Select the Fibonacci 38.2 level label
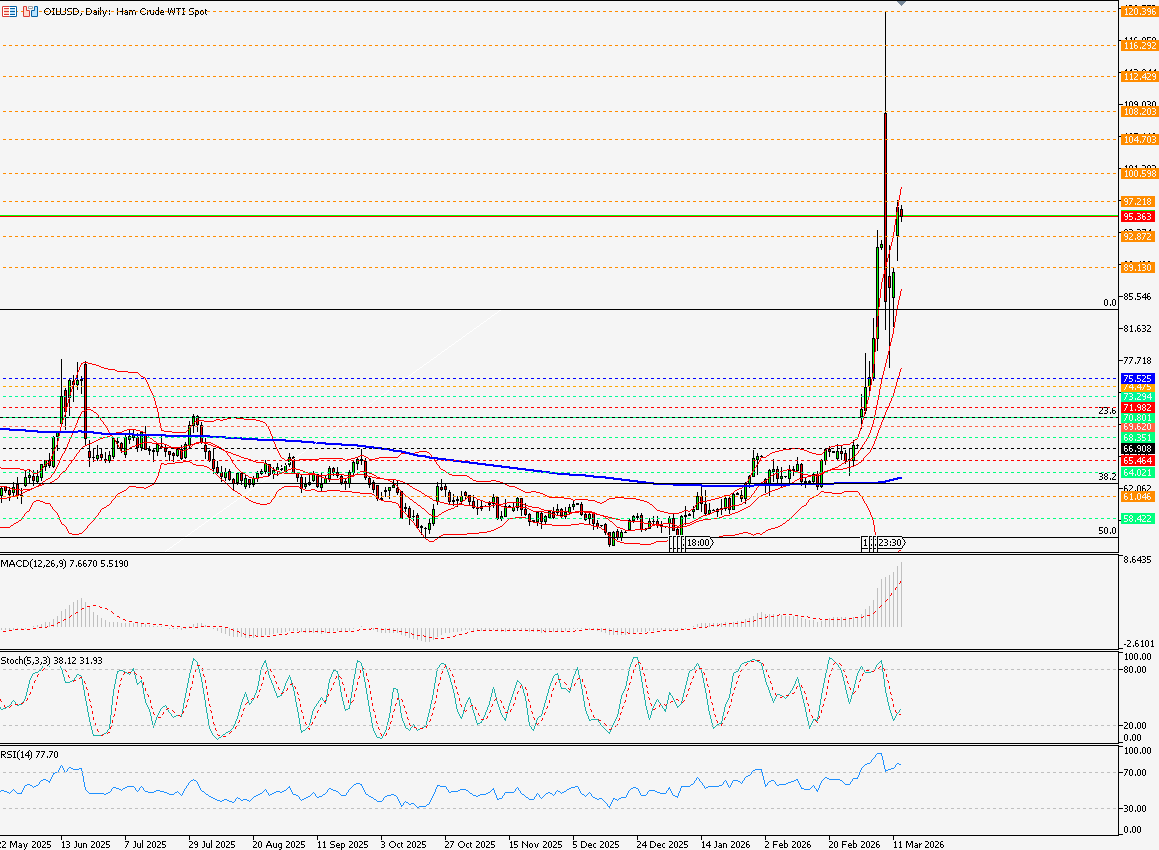The width and height of the screenshot is (1159, 850). (1106, 477)
